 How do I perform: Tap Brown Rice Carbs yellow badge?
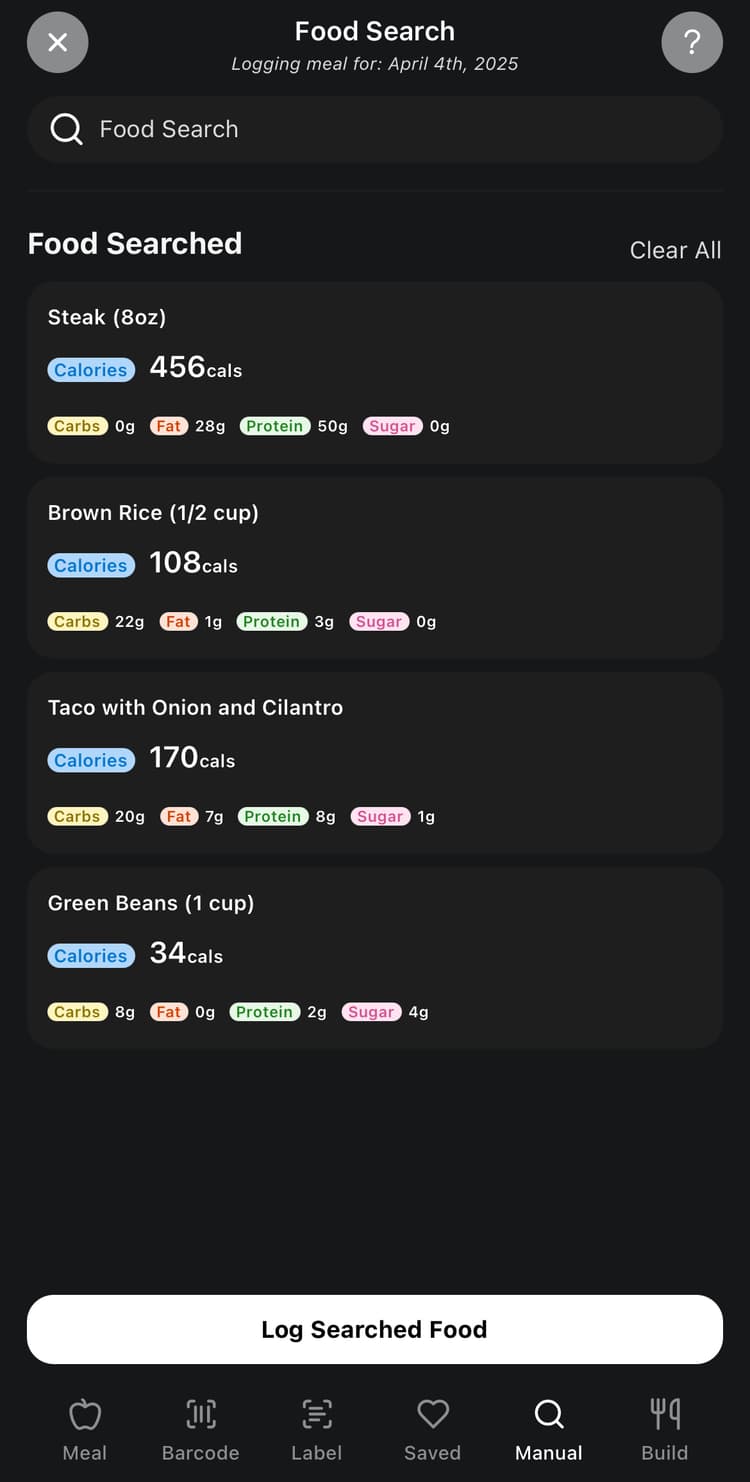[x=77, y=621]
